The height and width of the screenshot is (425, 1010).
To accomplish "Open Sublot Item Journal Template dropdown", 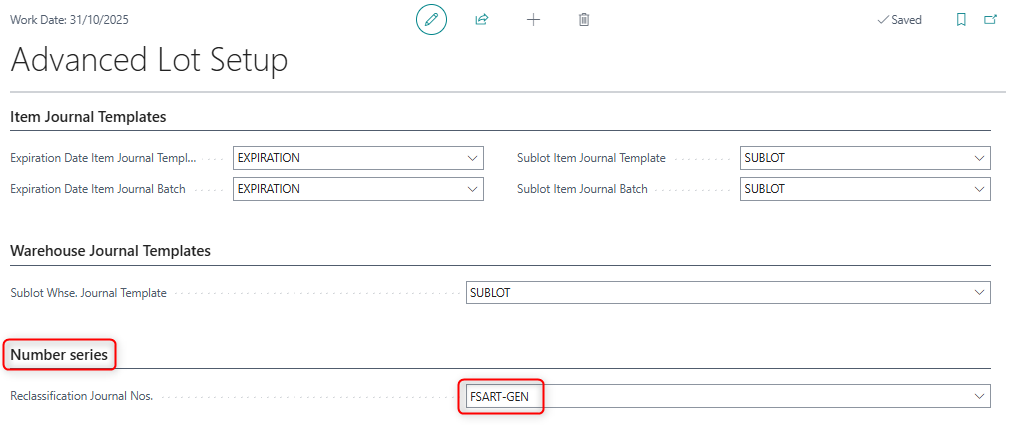I will pos(978,158).
